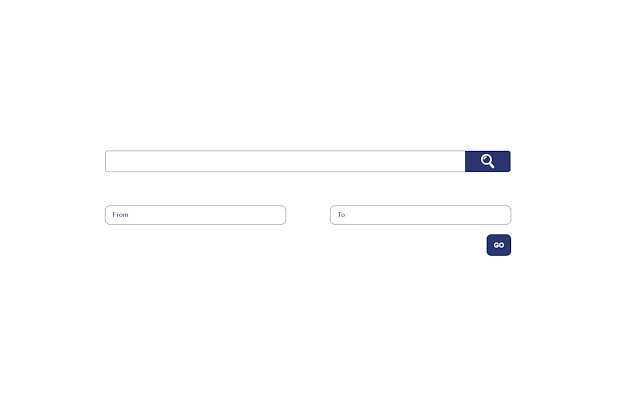Submit the search with the dark blue magnifier button

point(487,161)
